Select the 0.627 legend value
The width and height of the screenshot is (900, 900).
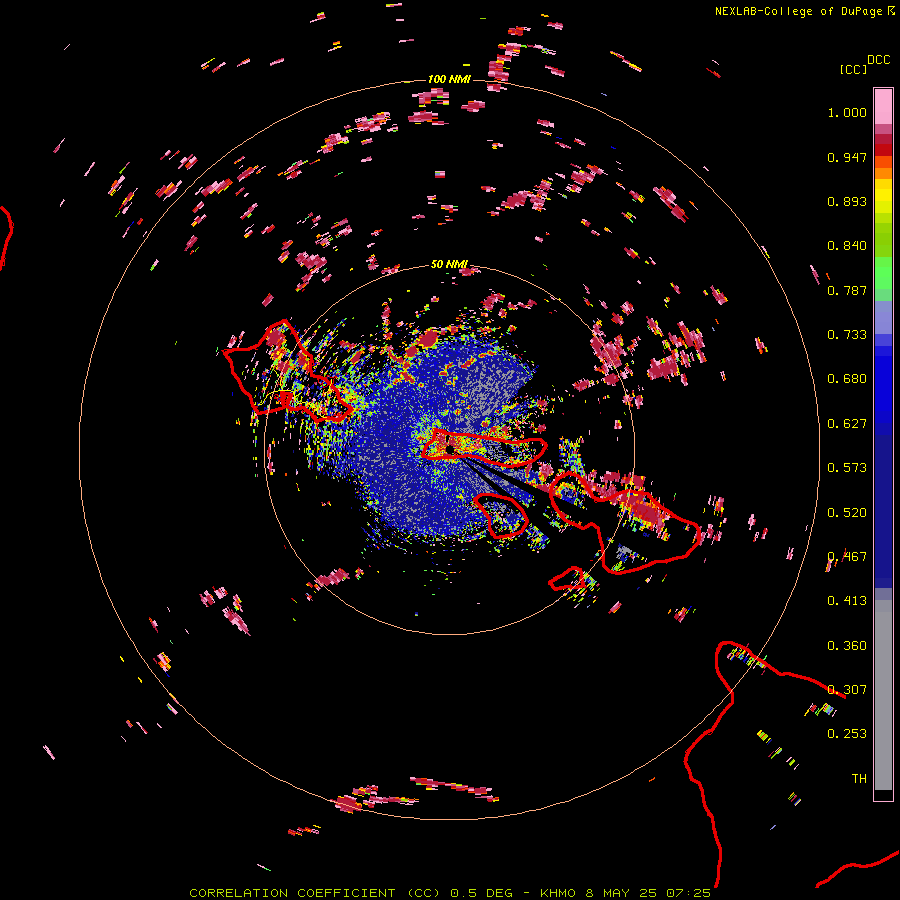tap(847, 424)
